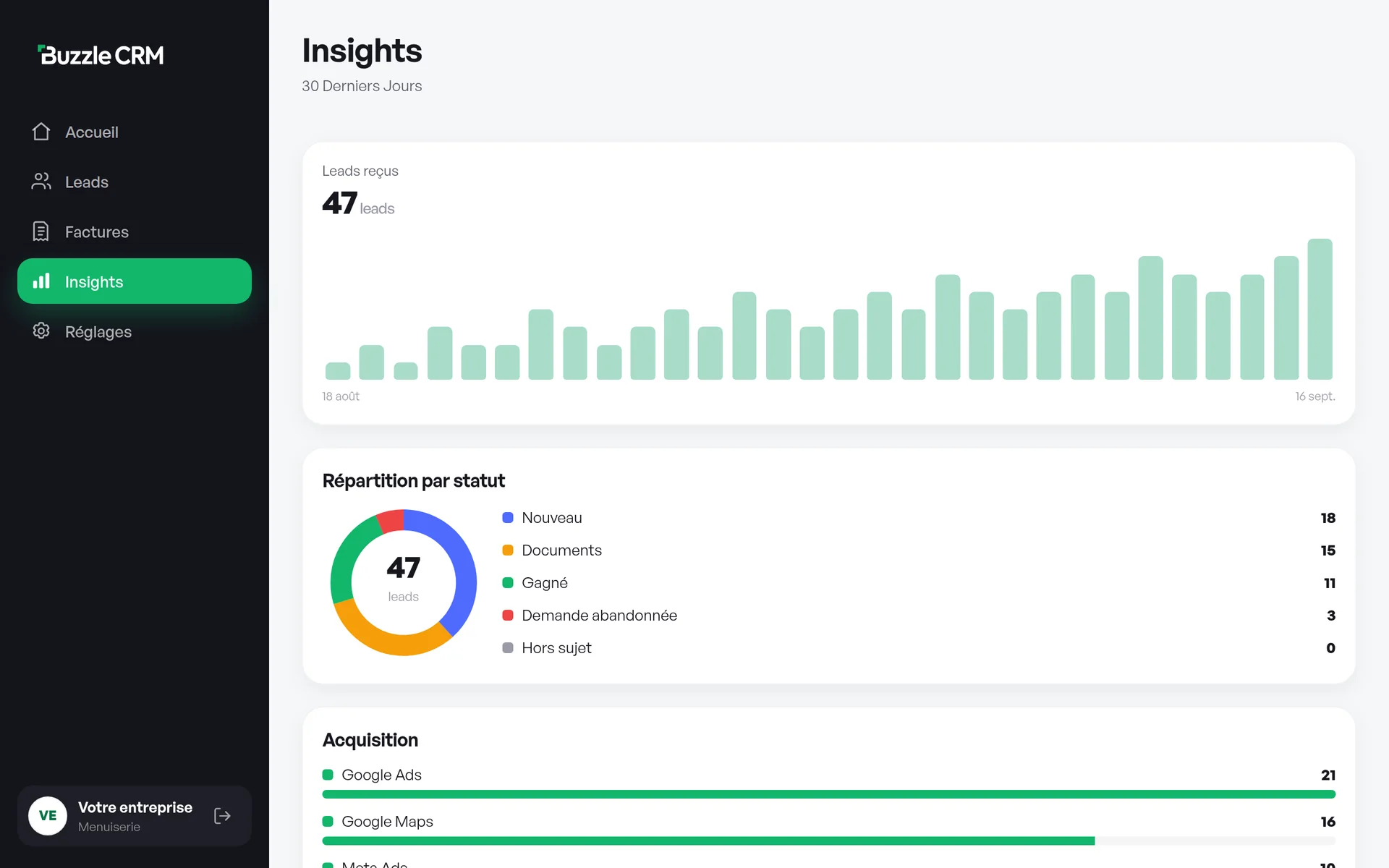
Task: Click the Google Ads green swatch
Action: pyautogui.click(x=328, y=775)
